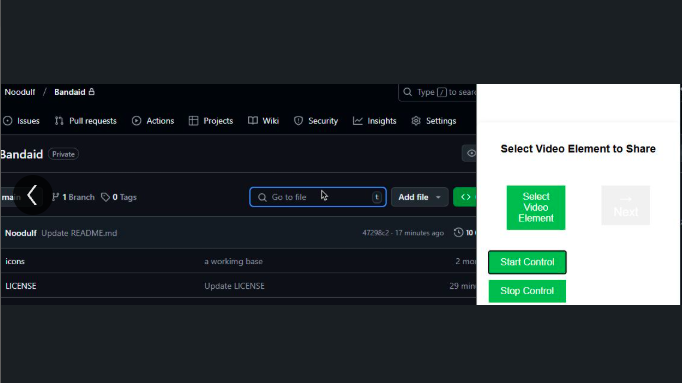Click the Actions play circle icon
This screenshot has width=682, height=383.
(x=137, y=121)
